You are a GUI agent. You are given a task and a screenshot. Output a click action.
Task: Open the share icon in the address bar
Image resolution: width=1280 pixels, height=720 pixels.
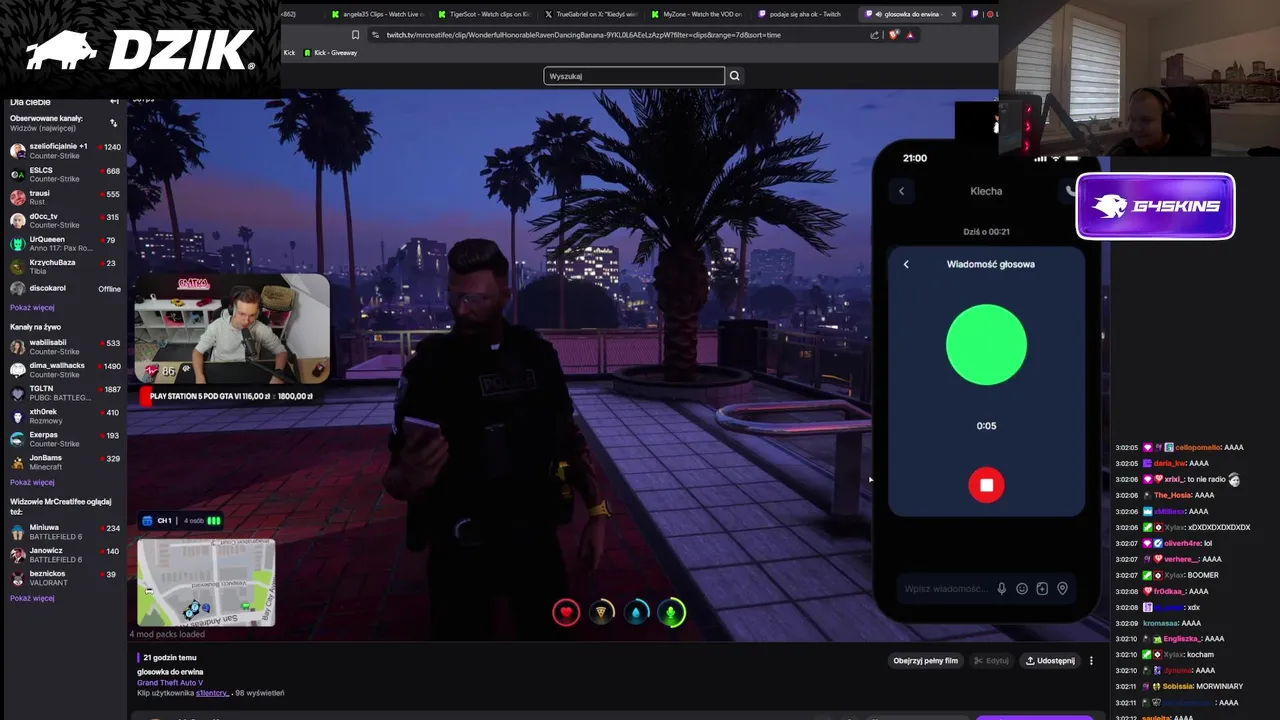tap(874, 35)
